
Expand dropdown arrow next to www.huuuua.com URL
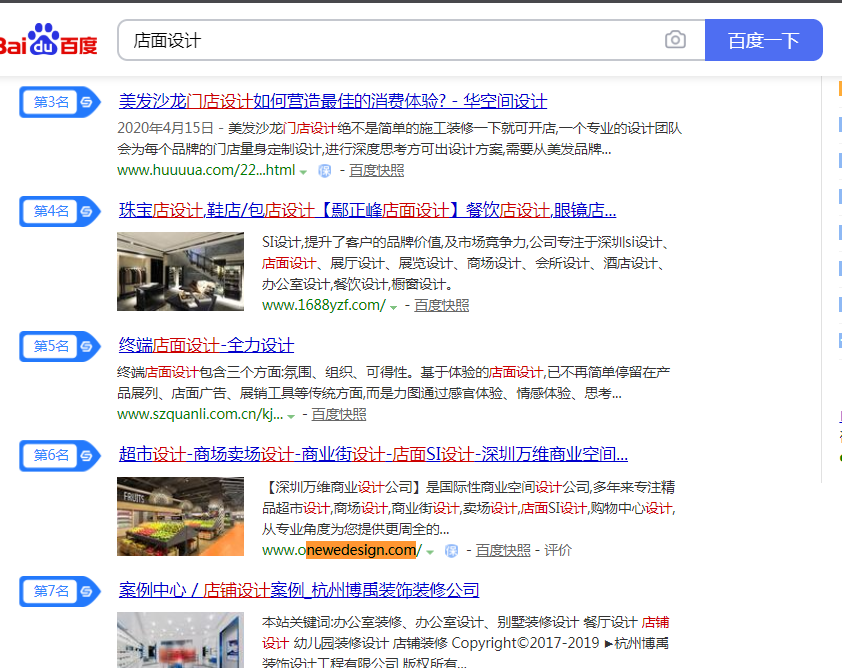tap(303, 172)
